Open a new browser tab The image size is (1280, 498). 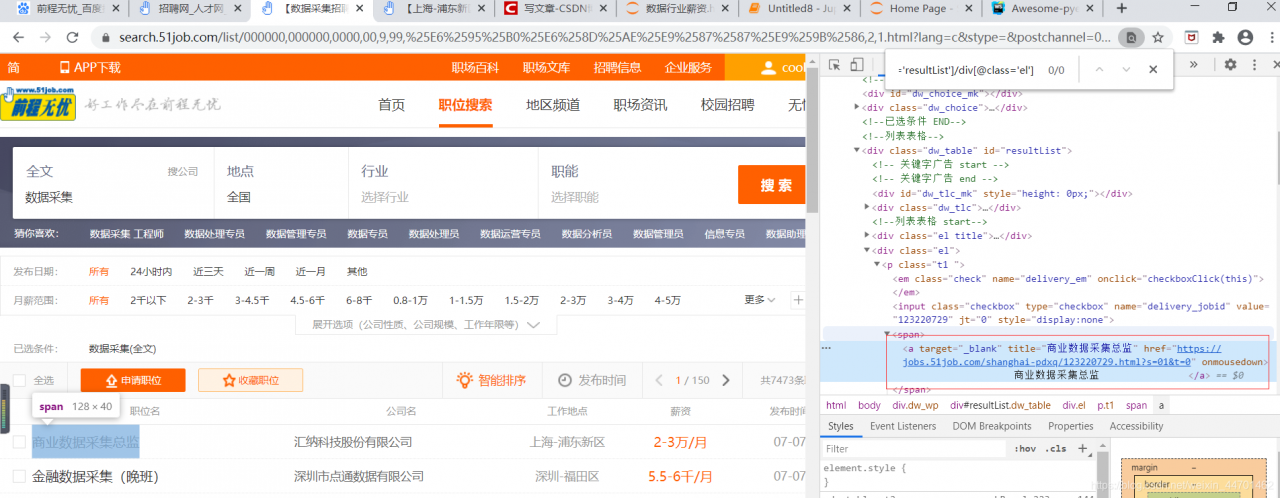1121,8
